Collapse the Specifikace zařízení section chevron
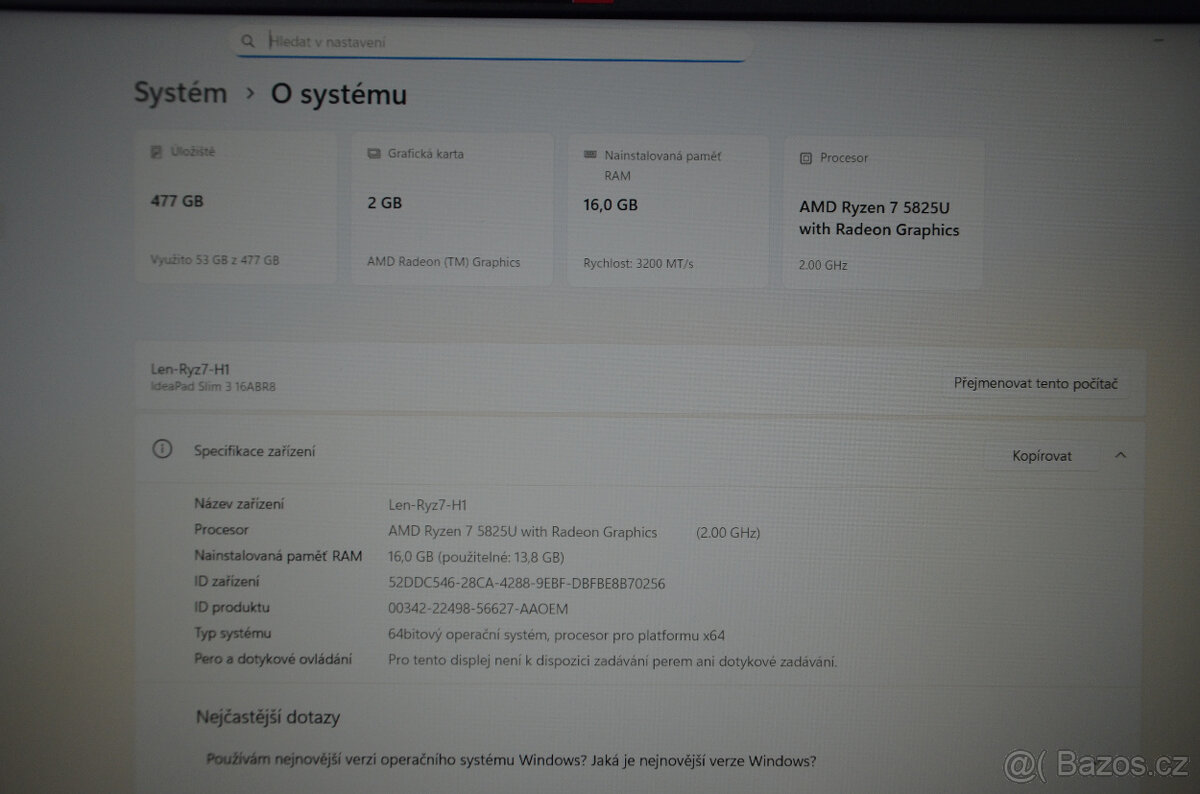Screen dimensions: 1200x794 [x=1120, y=455]
